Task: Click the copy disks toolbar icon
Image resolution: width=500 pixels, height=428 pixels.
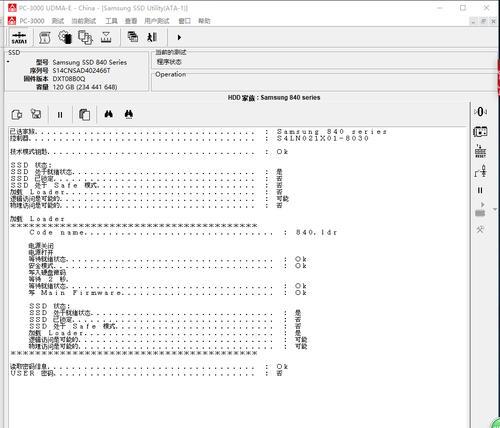Action: pyautogui.click(x=85, y=37)
